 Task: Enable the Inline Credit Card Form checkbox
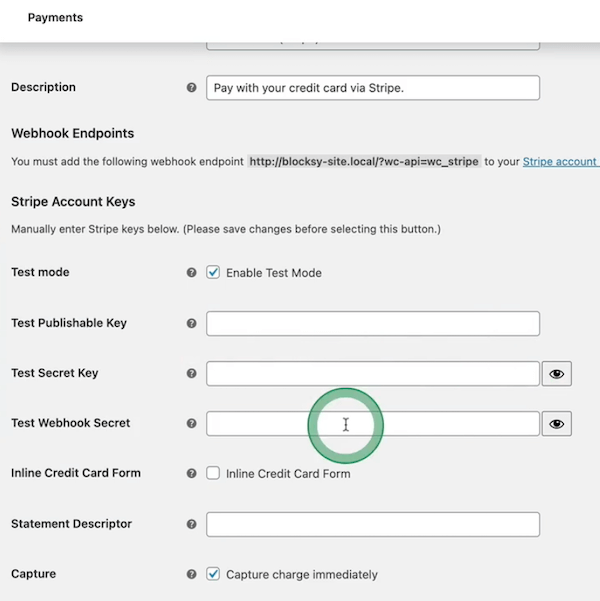pyautogui.click(x=213, y=474)
